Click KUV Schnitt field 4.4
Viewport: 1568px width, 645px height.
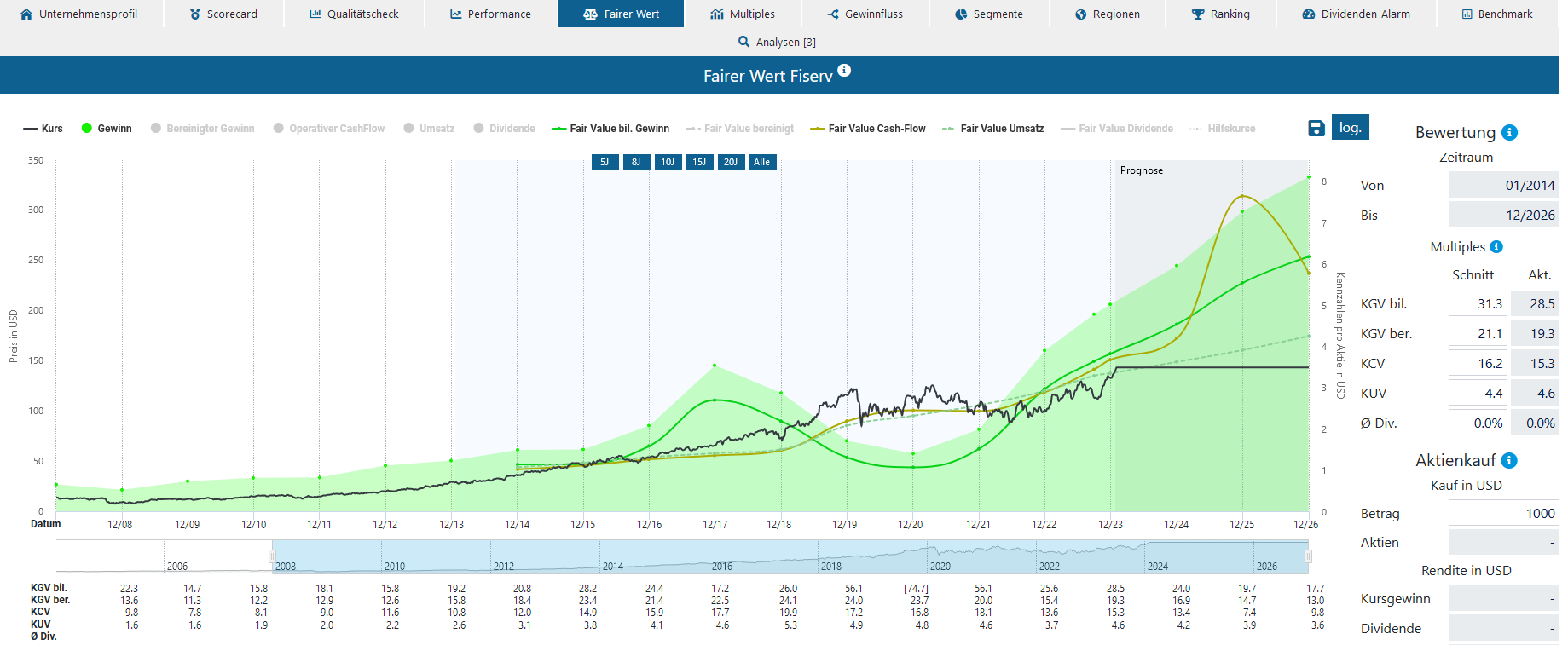[x=1478, y=393]
